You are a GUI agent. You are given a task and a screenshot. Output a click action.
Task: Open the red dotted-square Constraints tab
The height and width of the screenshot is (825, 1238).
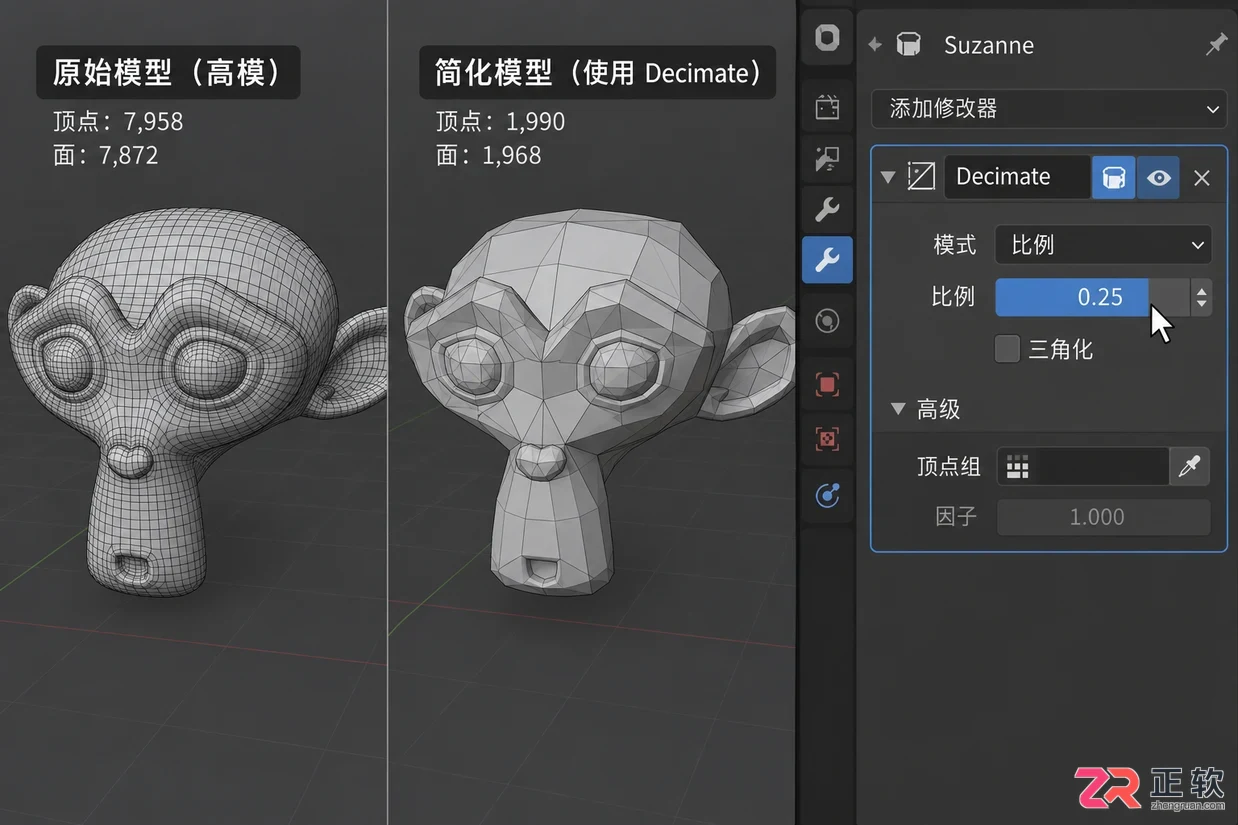coord(827,439)
